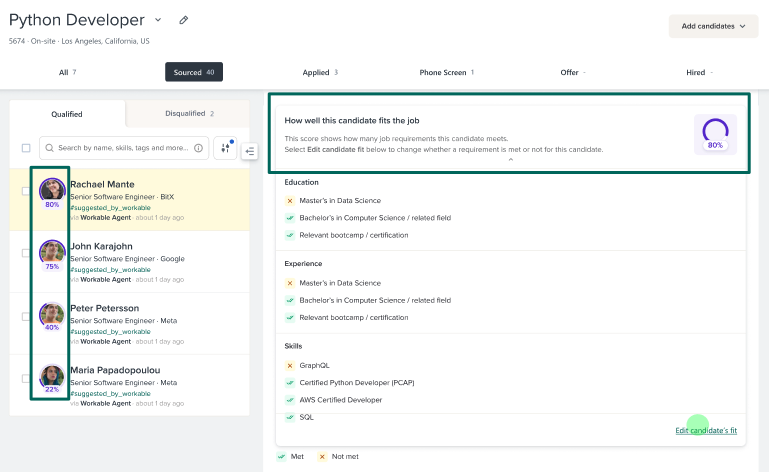Toggle the select-all candidates checkbox
This screenshot has width=769, height=472.
tap(26, 148)
